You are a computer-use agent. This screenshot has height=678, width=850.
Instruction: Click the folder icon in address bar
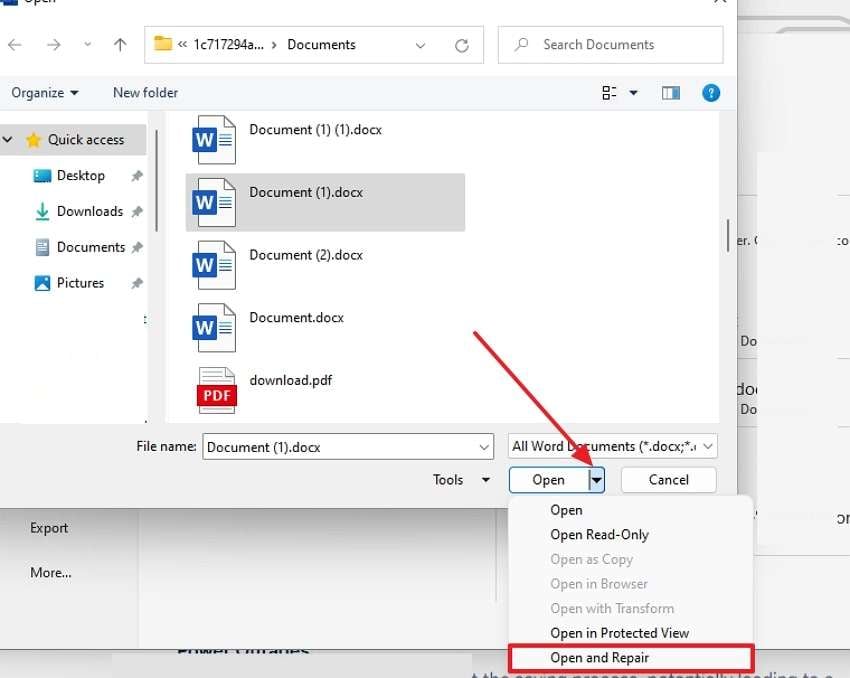[163, 43]
